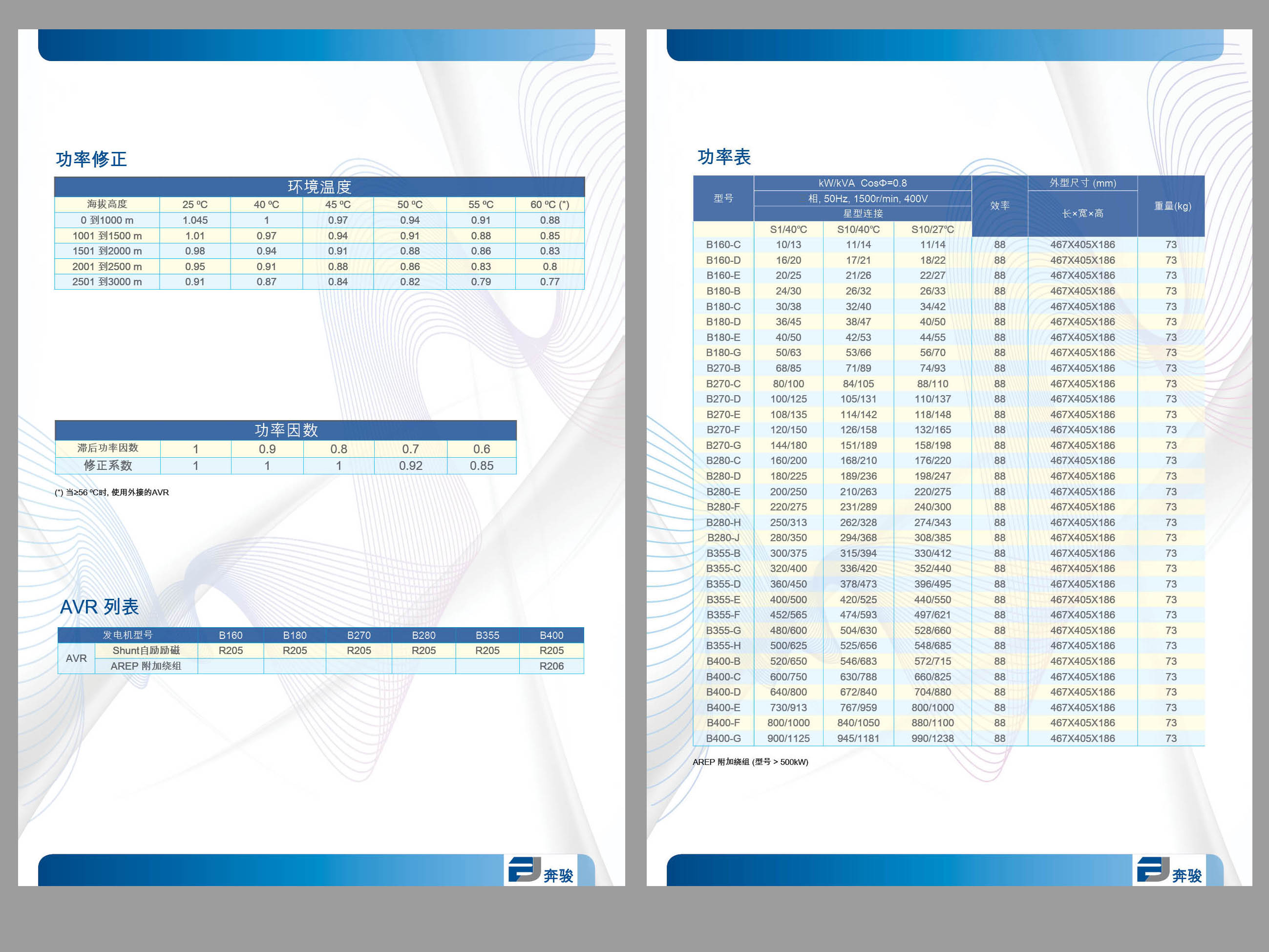Click the B160-C model row label
This screenshot has height=952, width=1269.
[x=723, y=244]
